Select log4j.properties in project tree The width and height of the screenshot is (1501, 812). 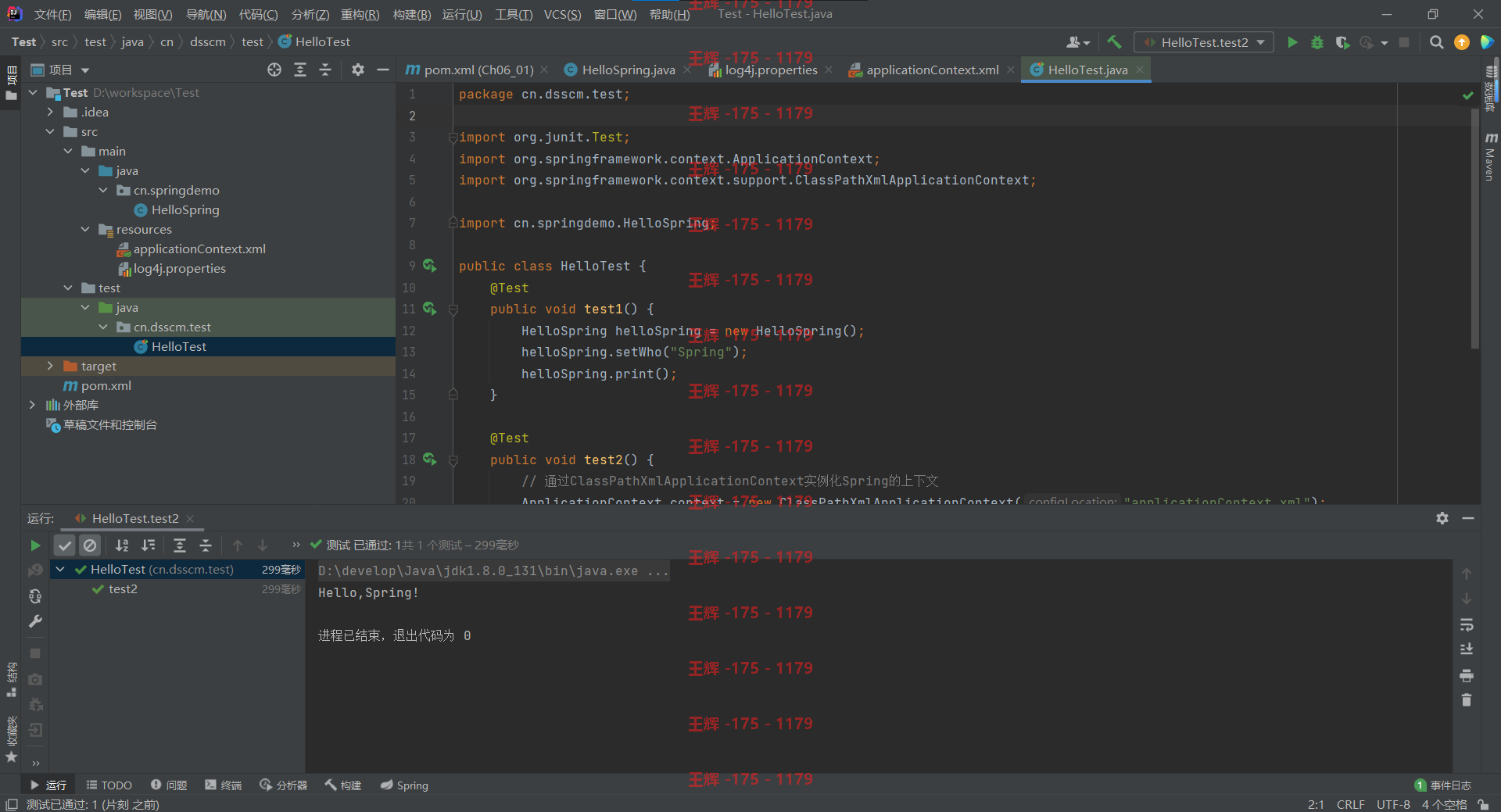pyautogui.click(x=179, y=268)
